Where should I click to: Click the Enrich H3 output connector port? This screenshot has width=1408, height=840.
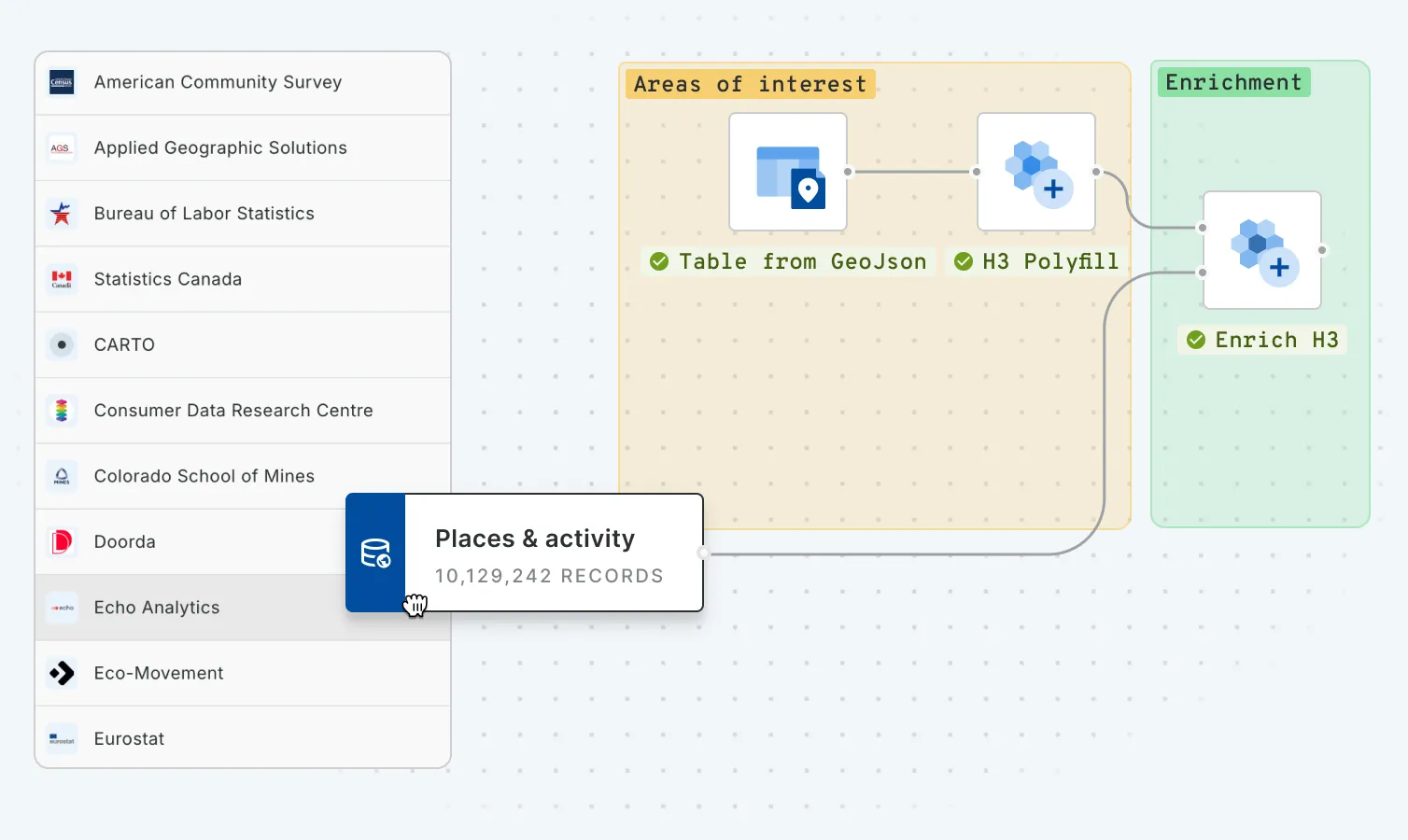click(x=1322, y=250)
